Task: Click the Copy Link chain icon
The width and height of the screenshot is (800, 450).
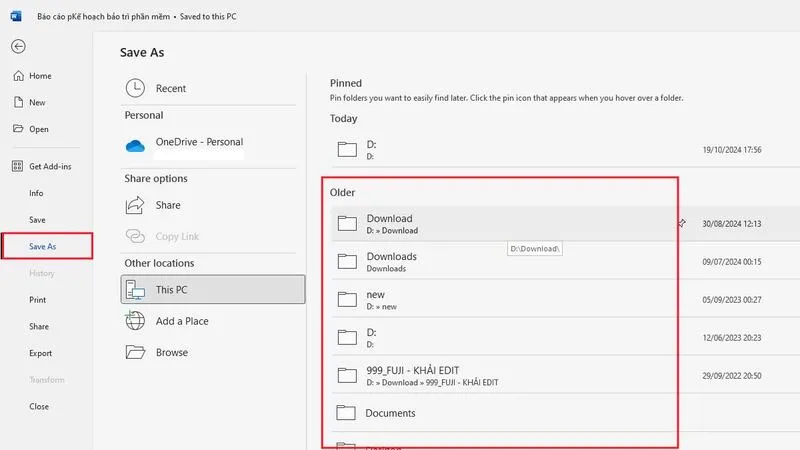Action: tap(135, 236)
